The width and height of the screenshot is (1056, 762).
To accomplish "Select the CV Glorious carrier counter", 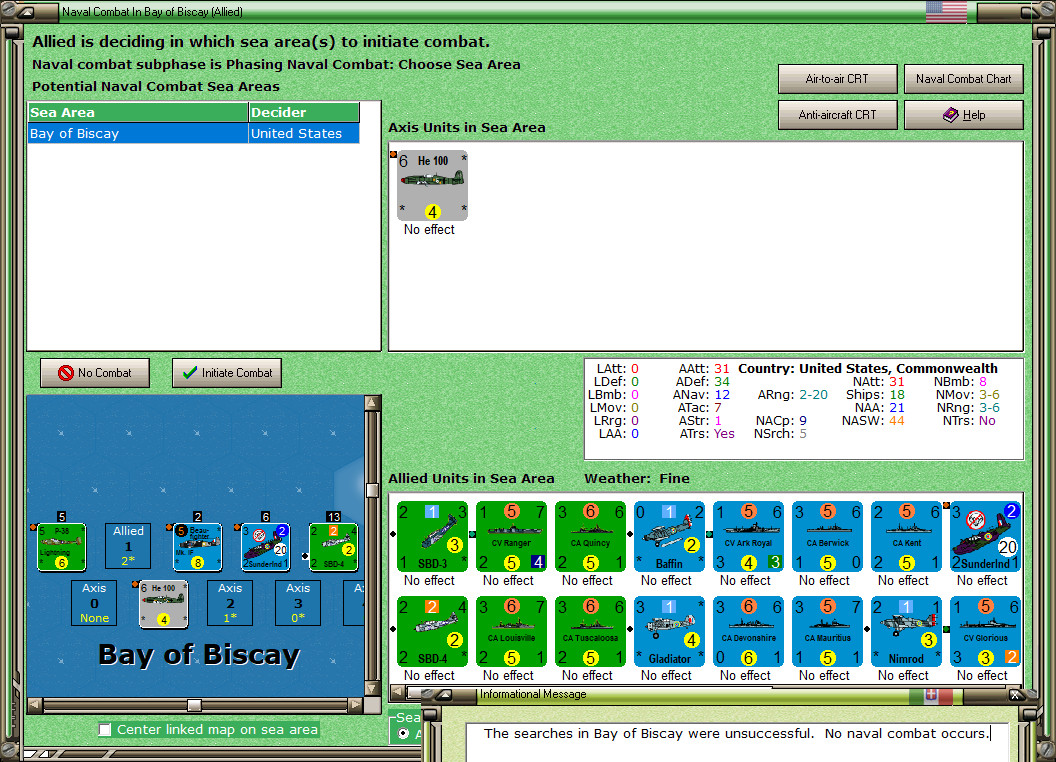I will pyautogui.click(x=985, y=631).
